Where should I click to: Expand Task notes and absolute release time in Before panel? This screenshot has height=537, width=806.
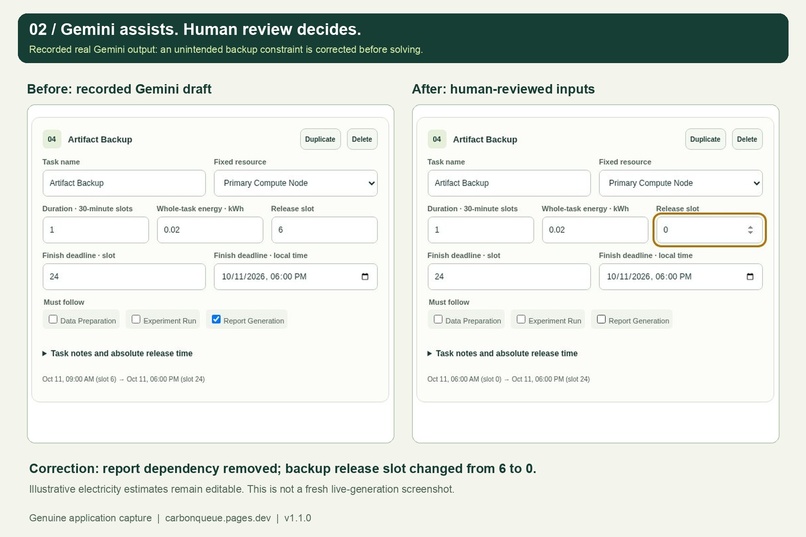pos(117,354)
